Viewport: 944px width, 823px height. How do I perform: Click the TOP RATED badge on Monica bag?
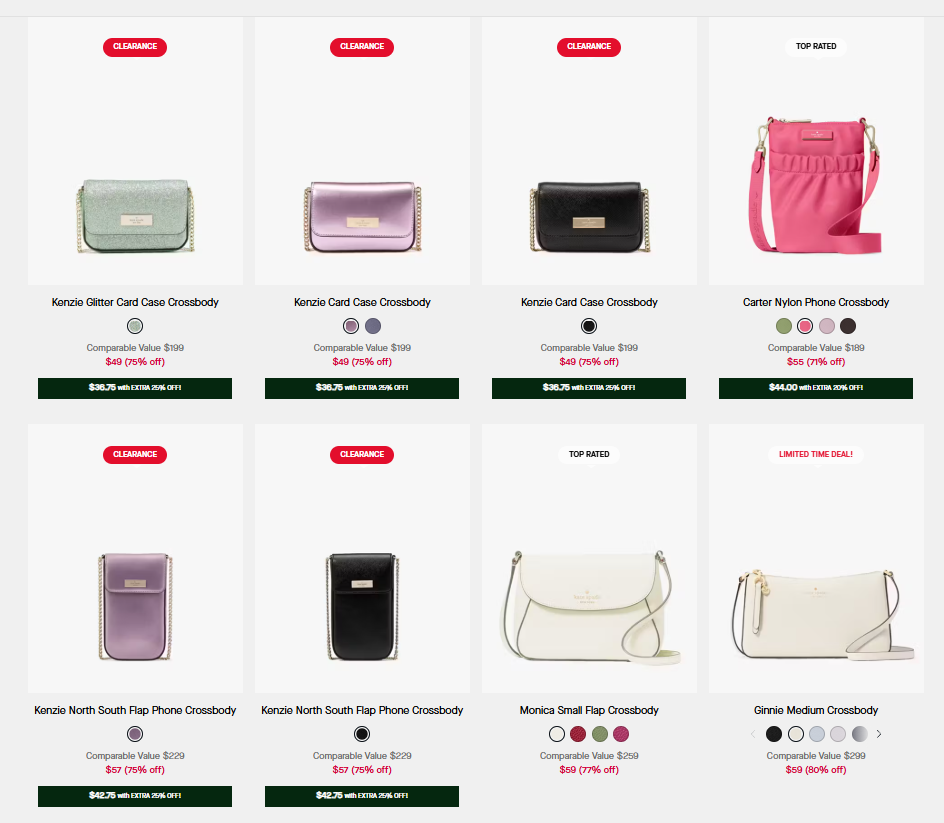(589, 455)
